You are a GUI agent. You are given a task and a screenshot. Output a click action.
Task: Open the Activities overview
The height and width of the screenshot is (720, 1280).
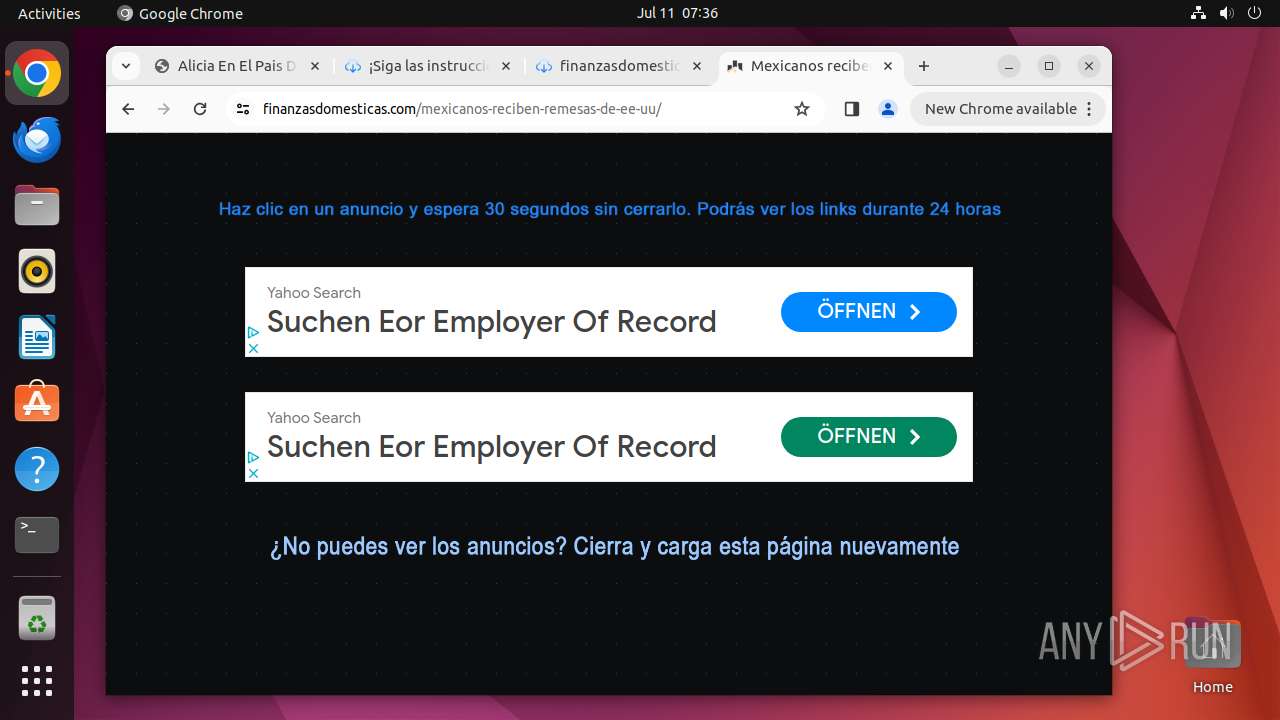(49, 13)
